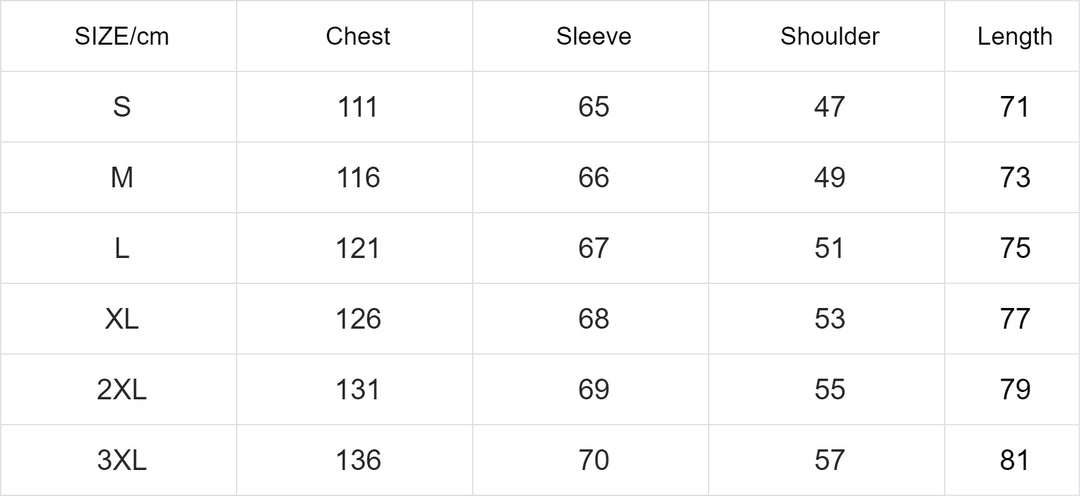Select the 2XL size row label

coord(121,390)
